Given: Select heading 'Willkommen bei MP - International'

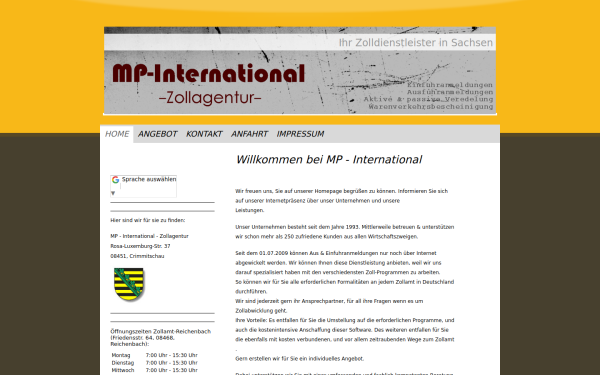Looking at the screenshot, I should click(x=329, y=160).
